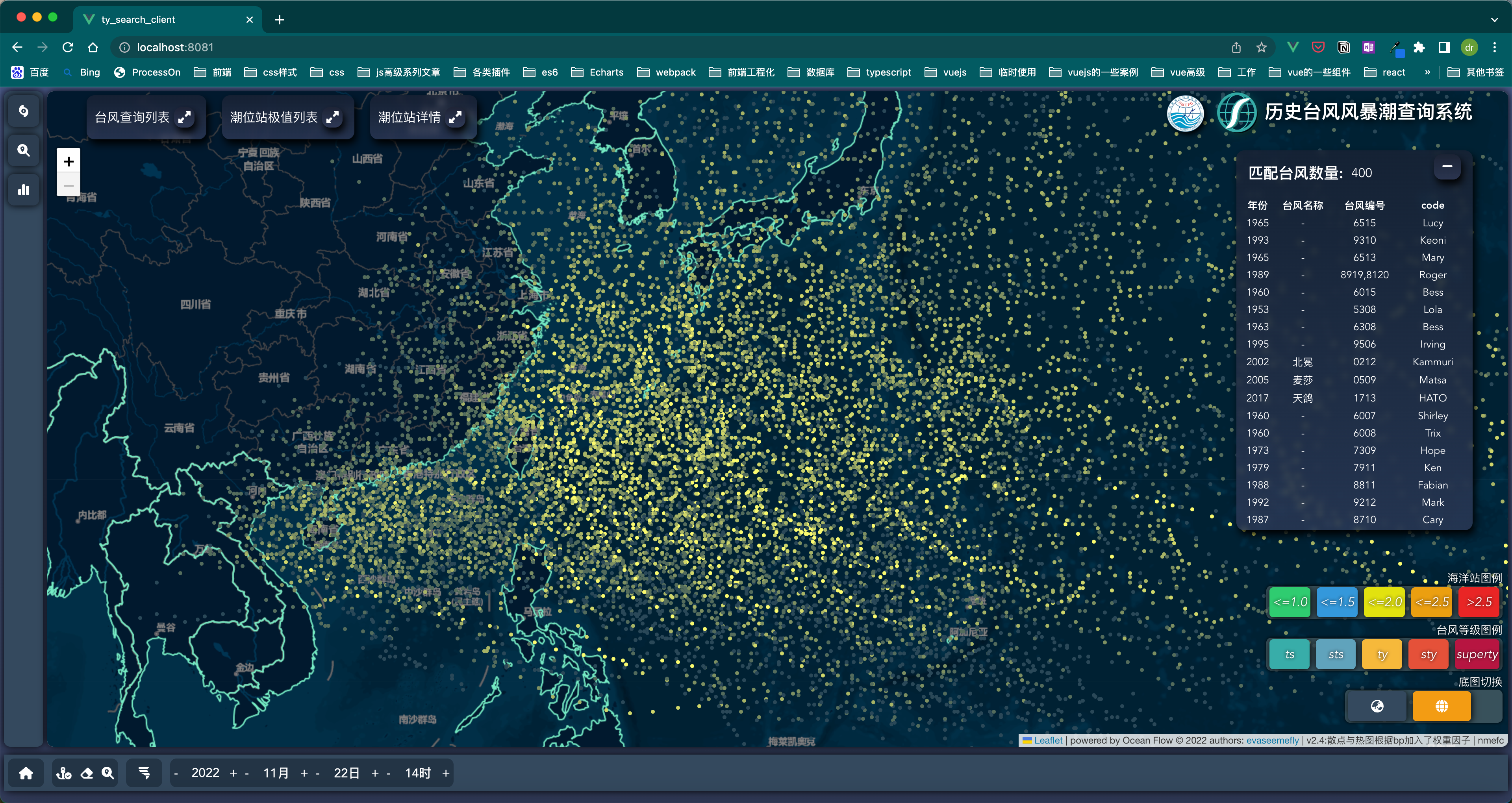Click the eraser clear icon
The image size is (1512, 803).
click(87, 773)
